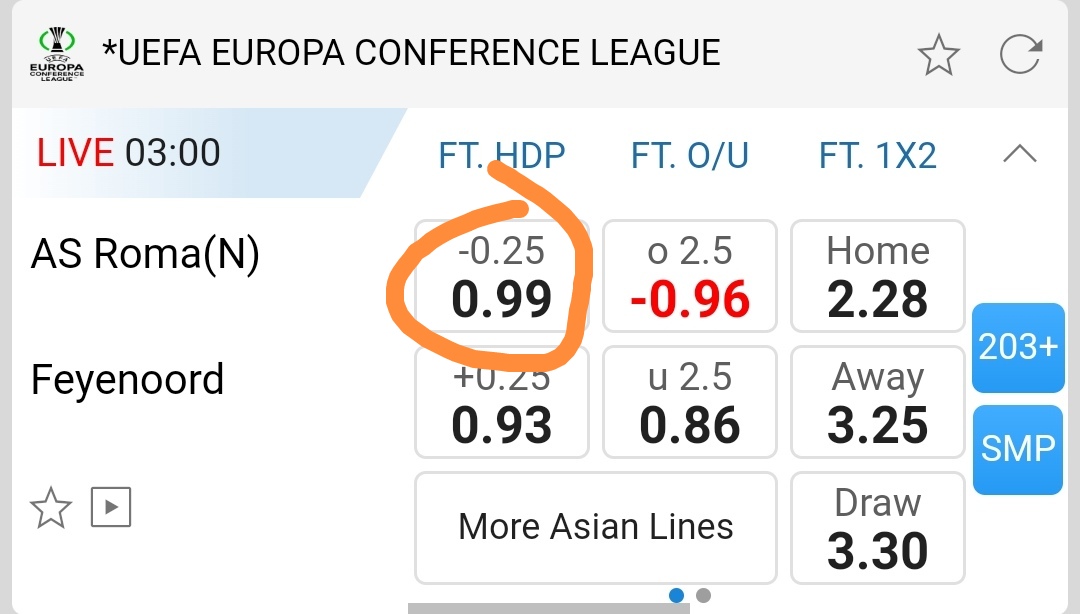Screen dimensions: 1080x614
Task: Click the Europa Conference League logo
Action: (57, 54)
